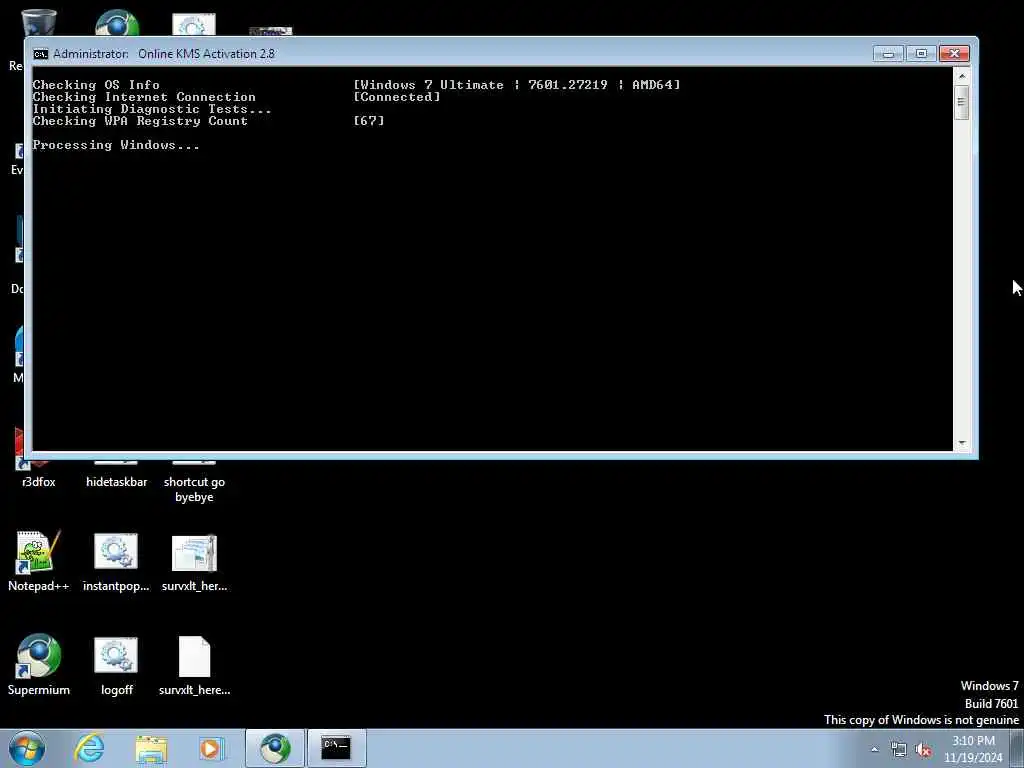This screenshot has width=1024, height=768.
Task: Show hidden tray icons arrow
Action: click(x=874, y=750)
